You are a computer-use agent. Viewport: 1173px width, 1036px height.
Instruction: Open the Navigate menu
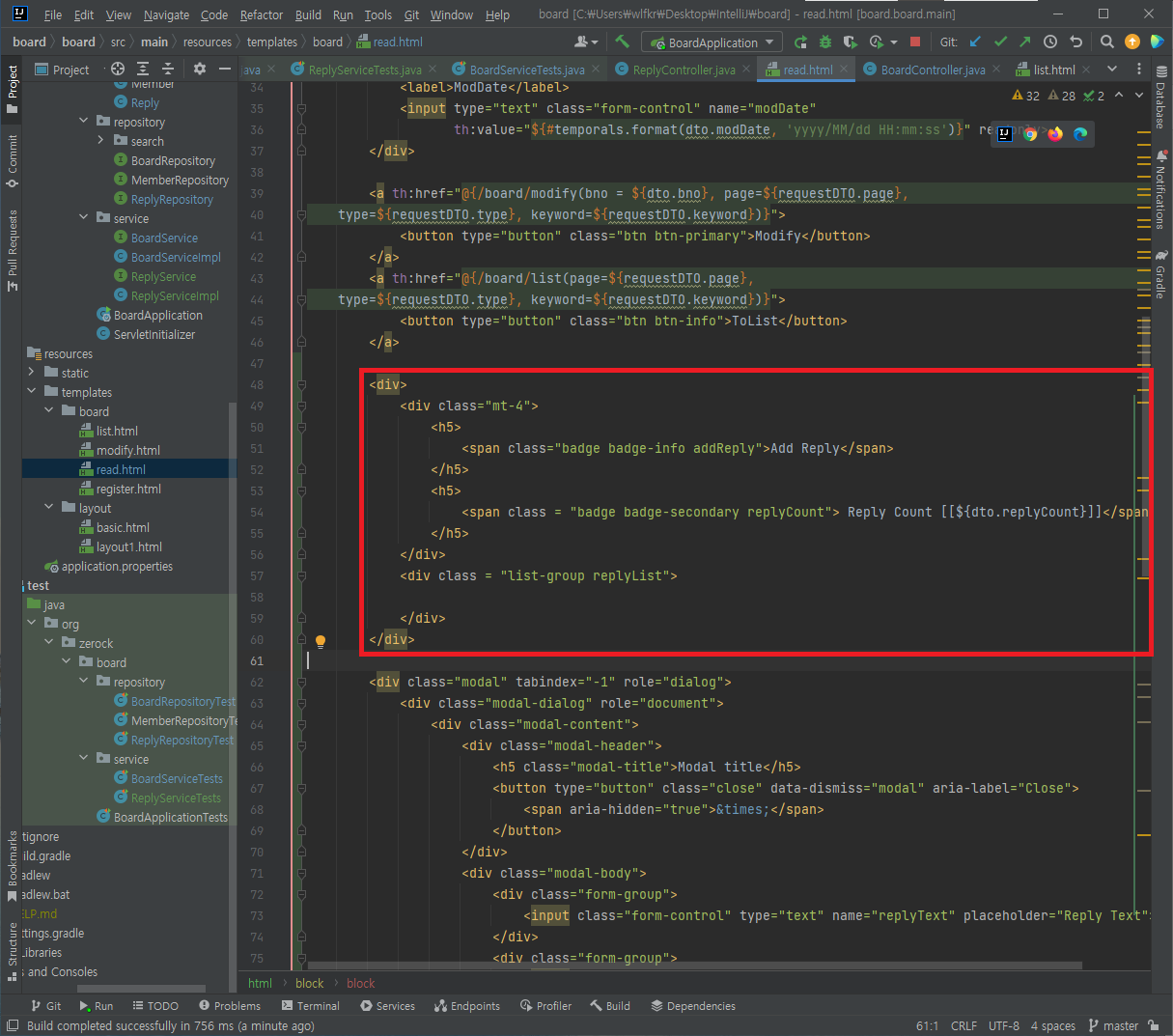click(x=166, y=14)
